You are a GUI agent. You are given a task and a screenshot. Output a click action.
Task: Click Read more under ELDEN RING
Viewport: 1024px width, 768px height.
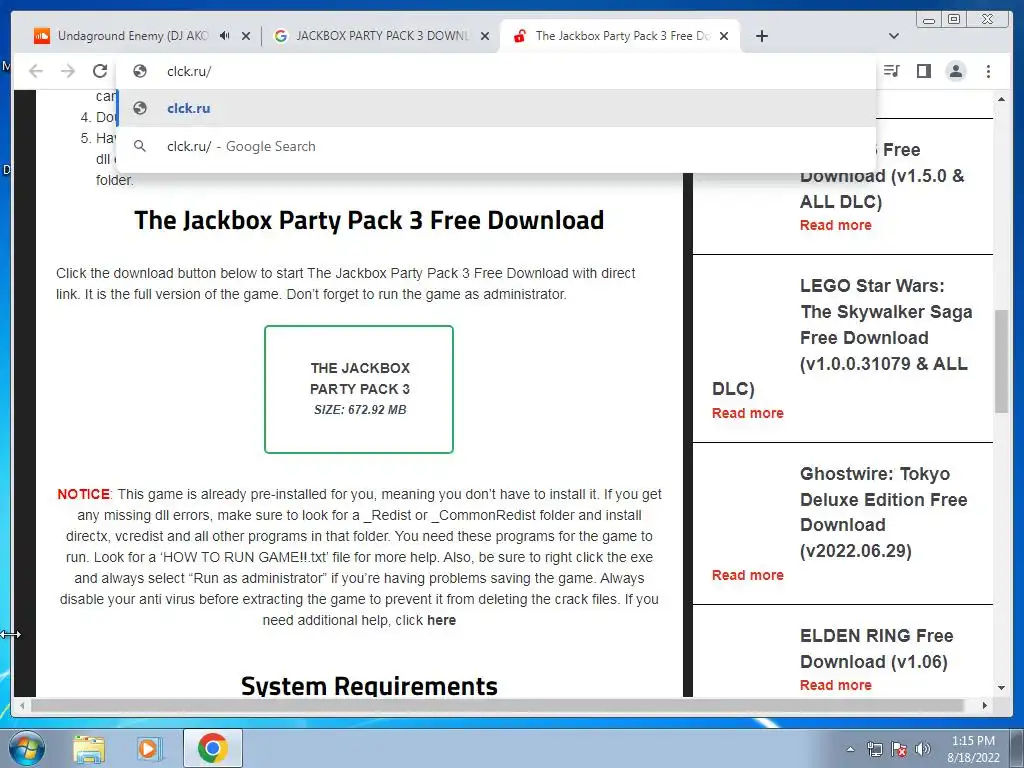click(x=836, y=685)
